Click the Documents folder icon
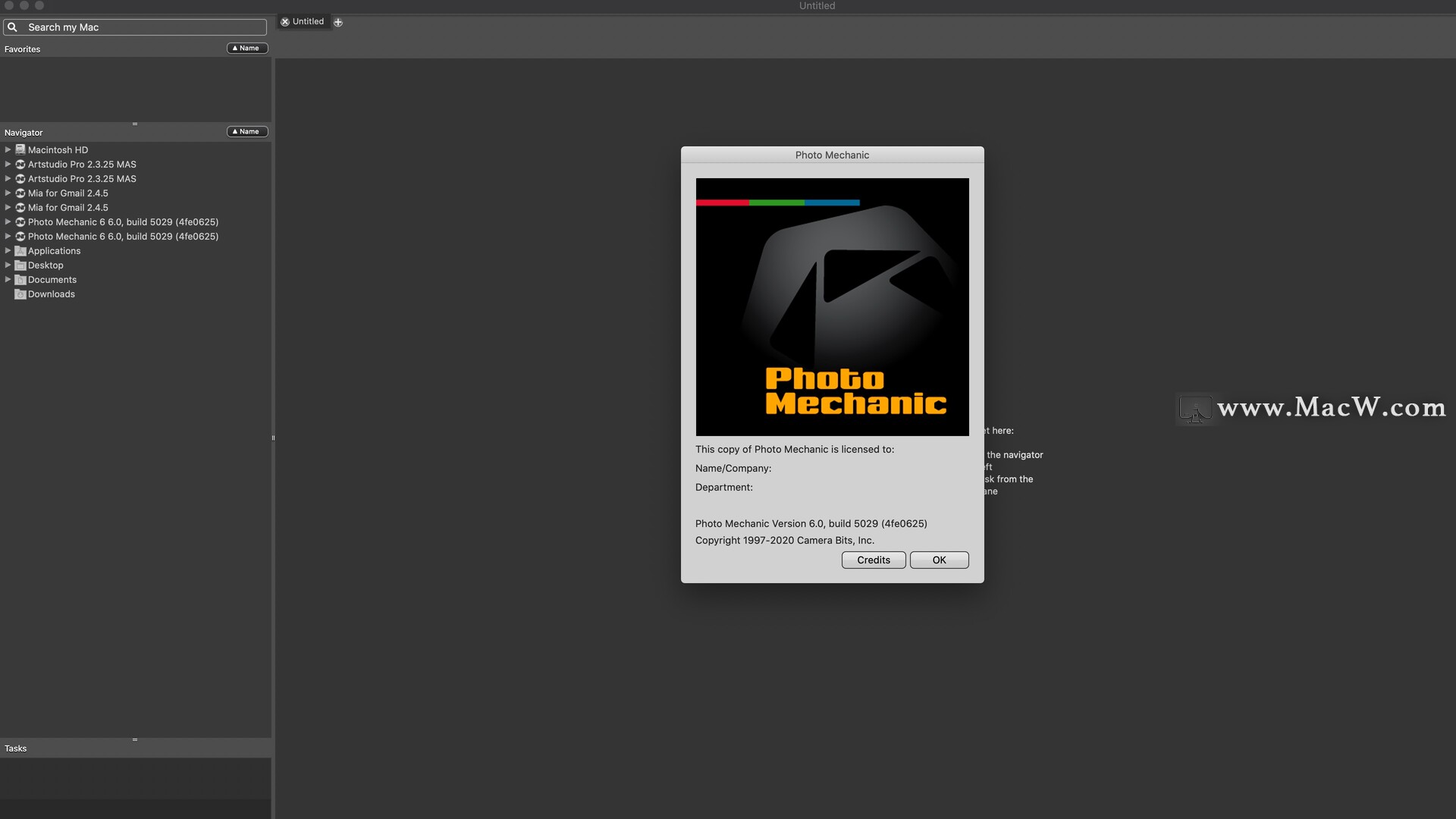The height and width of the screenshot is (819, 1456). pyautogui.click(x=20, y=280)
